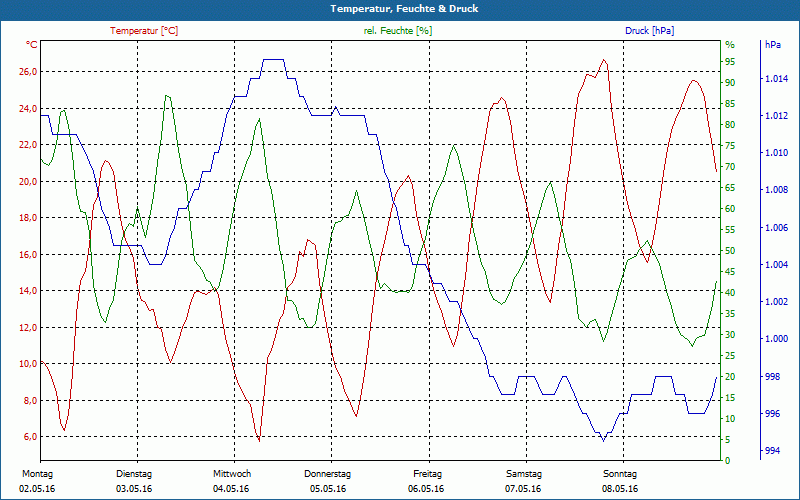Click the '95' humidity axis value

click(730, 62)
